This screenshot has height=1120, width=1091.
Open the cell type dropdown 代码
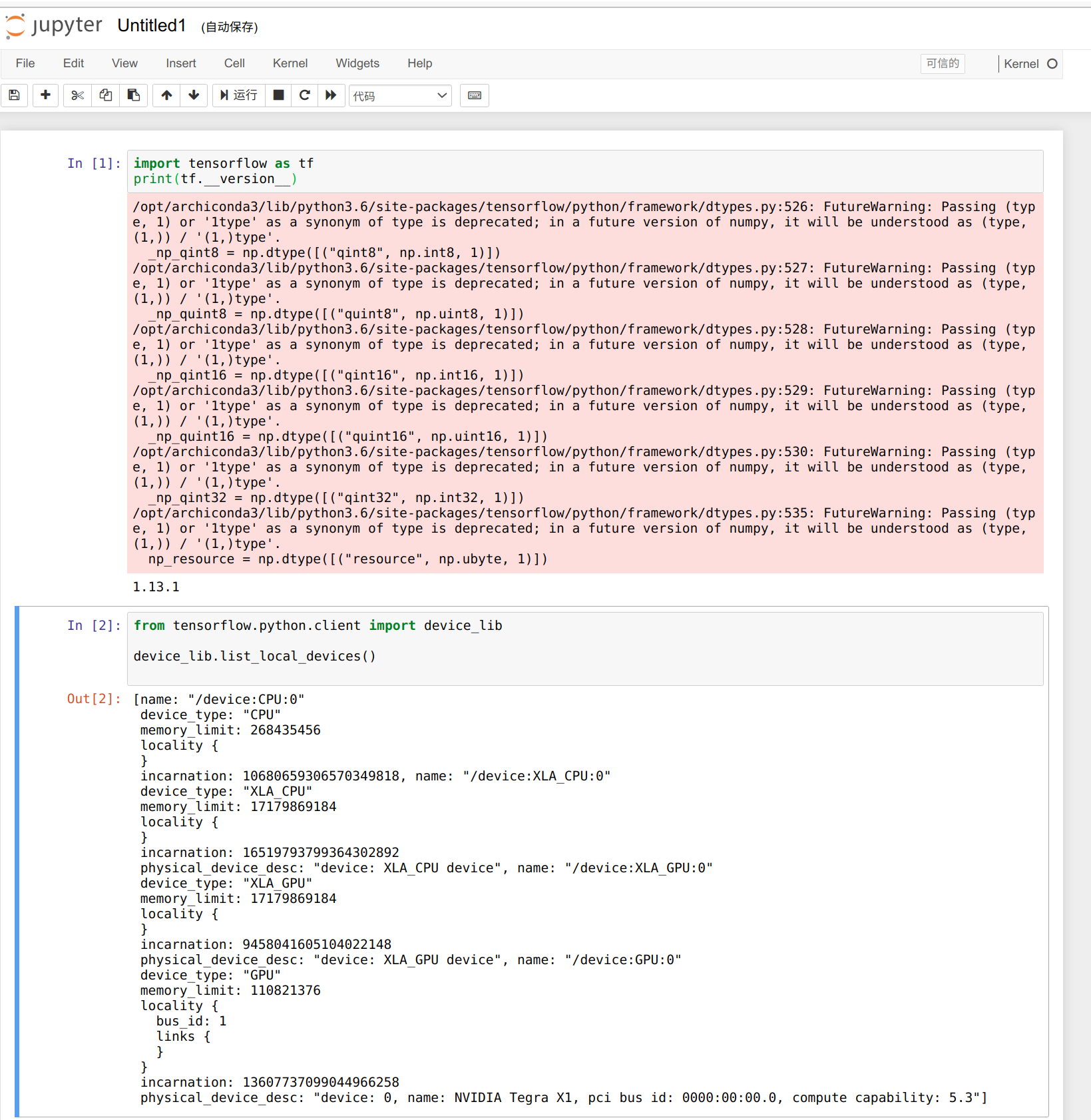(x=400, y=96)
